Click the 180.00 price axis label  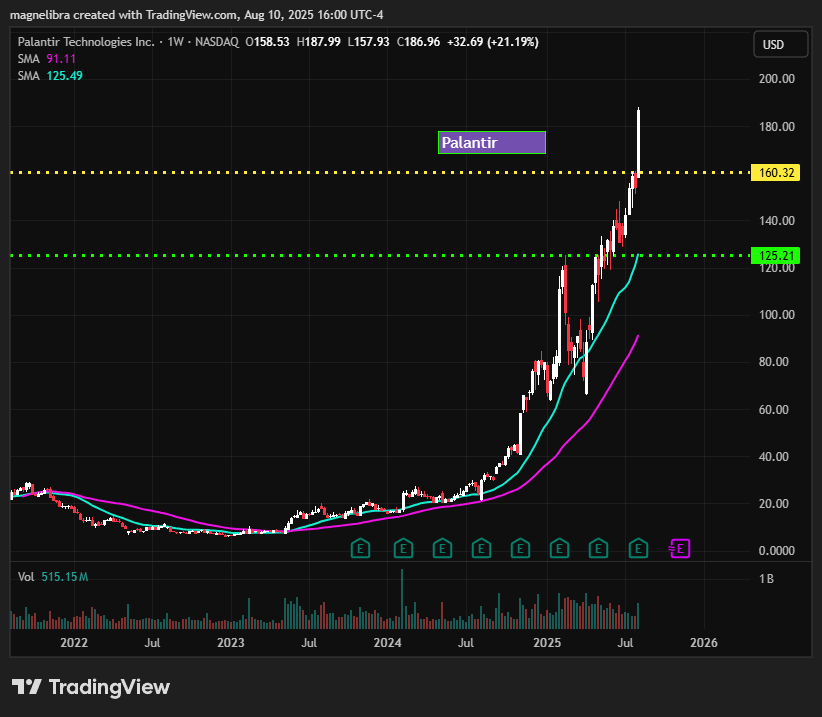(776, 126)
